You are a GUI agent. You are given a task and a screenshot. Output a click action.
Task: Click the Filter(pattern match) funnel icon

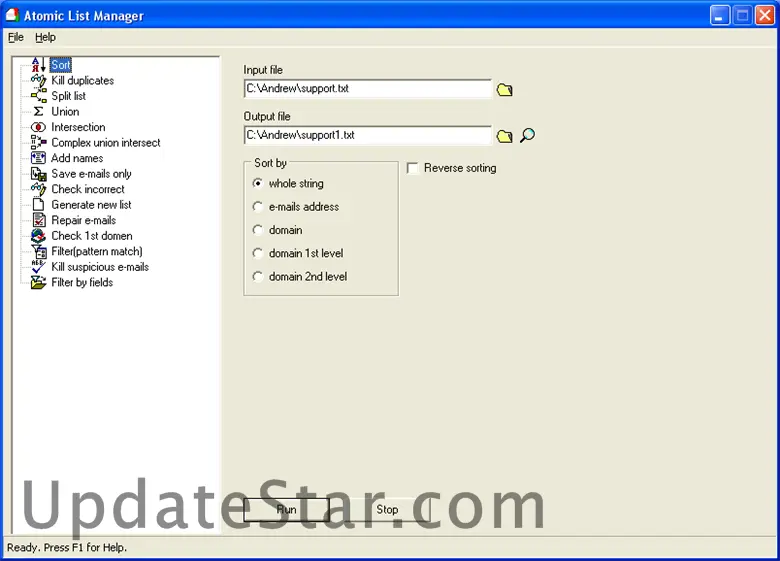[38, 251]
